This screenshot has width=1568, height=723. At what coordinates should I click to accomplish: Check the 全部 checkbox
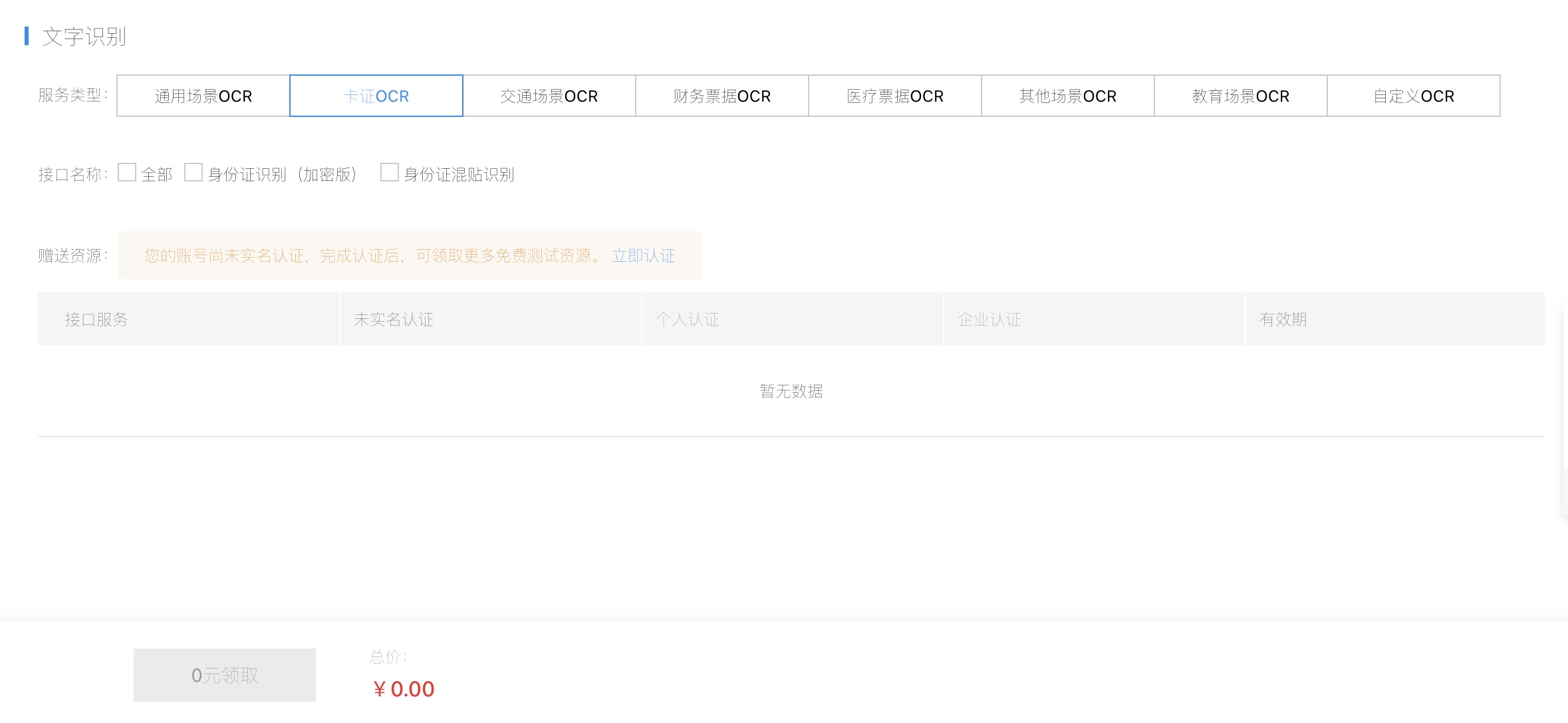click(127, 173)
